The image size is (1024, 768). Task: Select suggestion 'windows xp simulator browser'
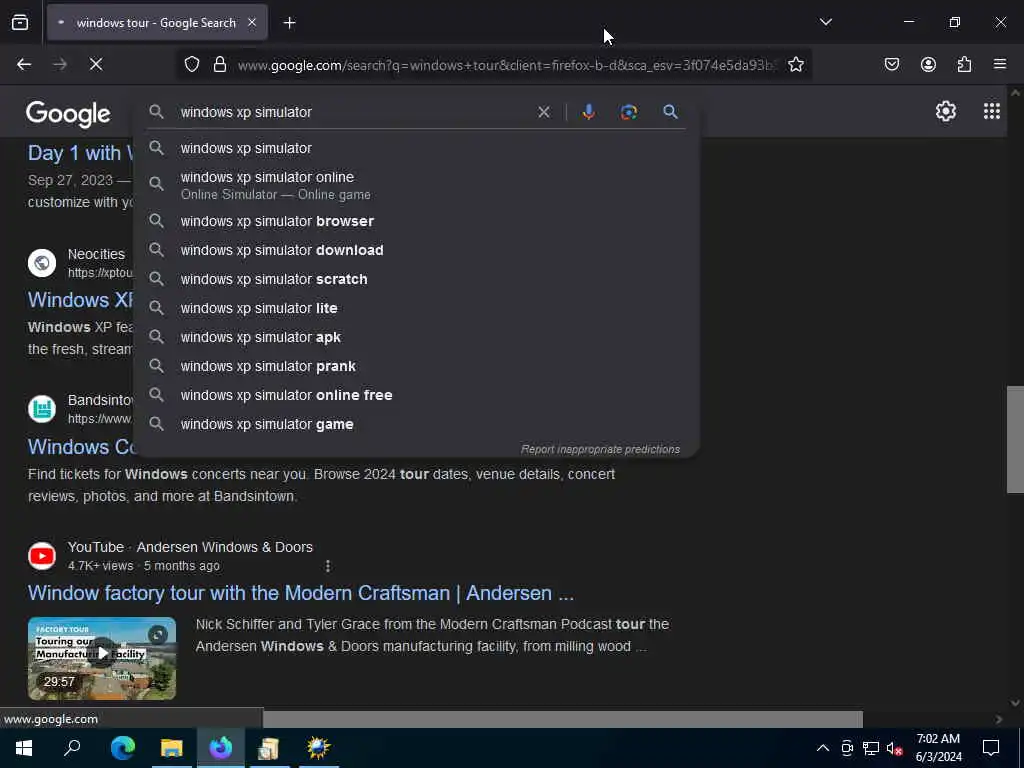416,221
